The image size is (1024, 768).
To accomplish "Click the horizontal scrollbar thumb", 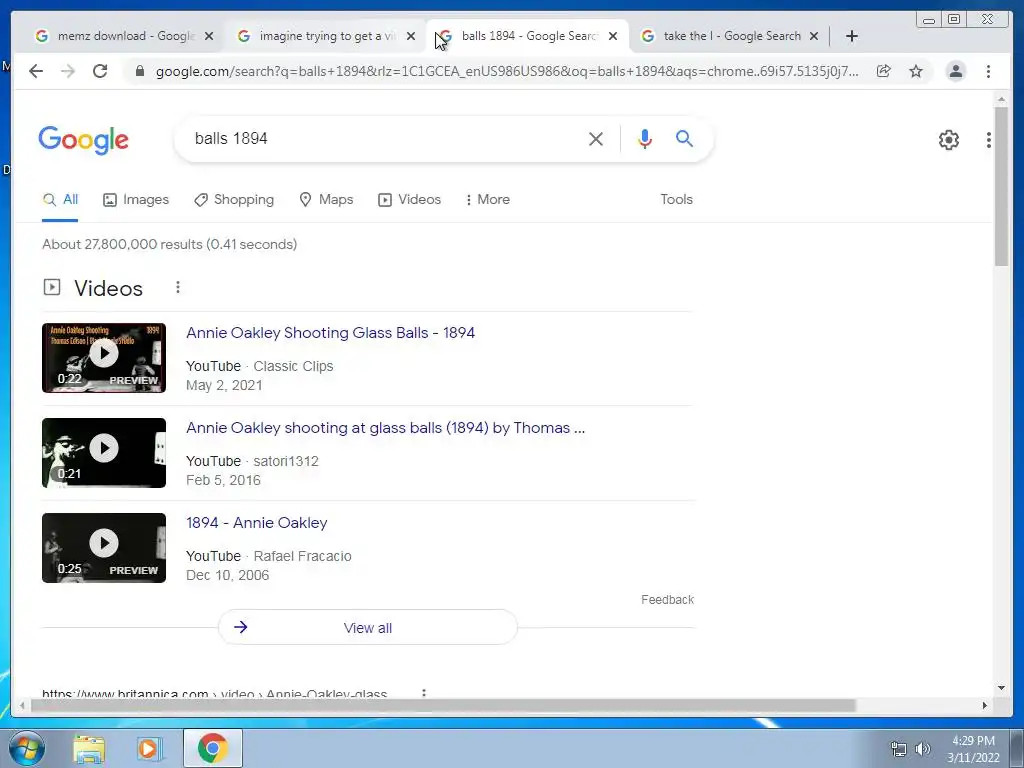I will [443, 705].
